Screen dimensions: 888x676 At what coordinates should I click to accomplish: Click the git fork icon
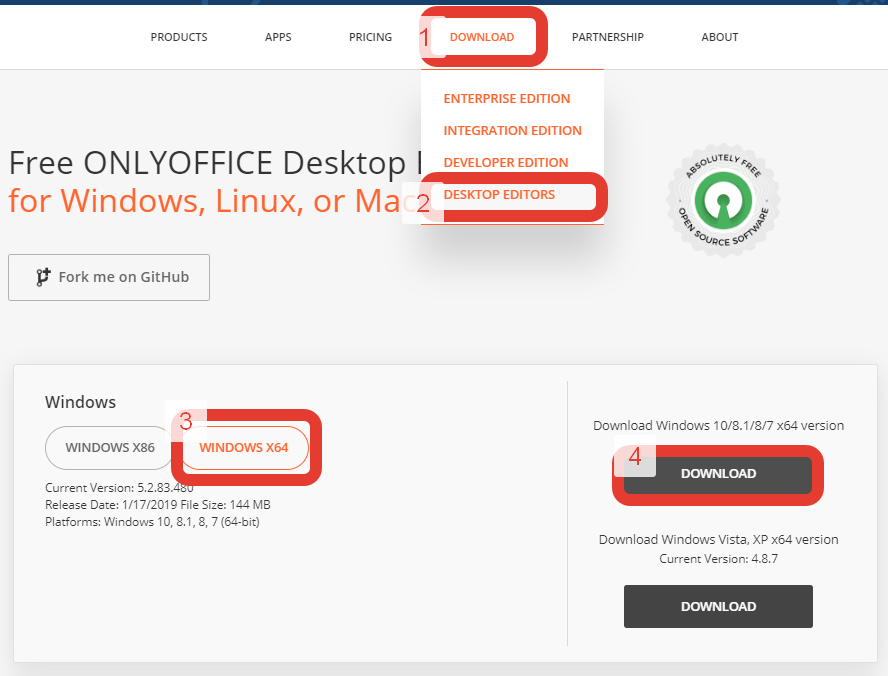coord(43,277)
